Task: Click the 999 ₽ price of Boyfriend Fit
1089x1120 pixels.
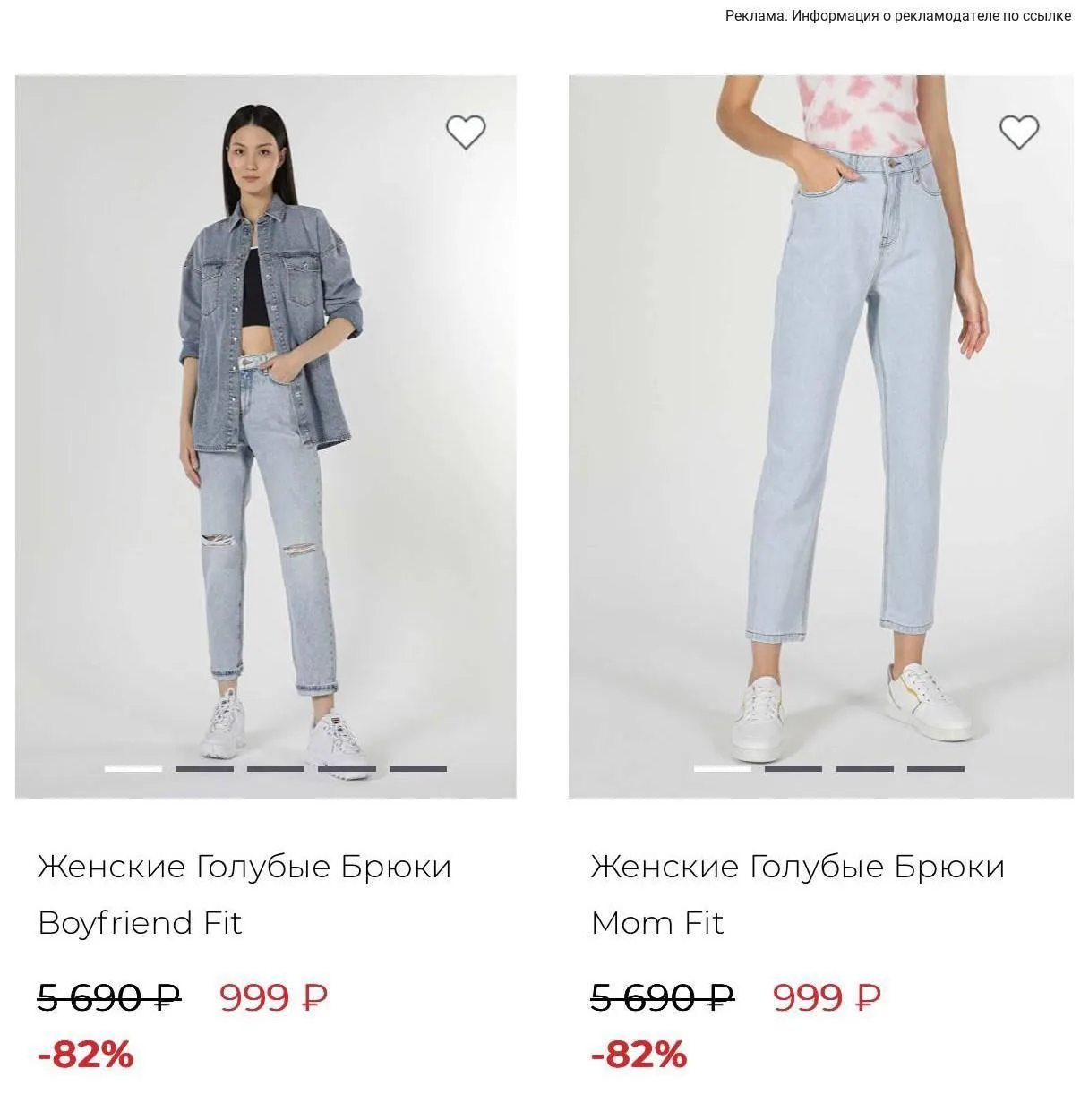Action: click(274, 996)
